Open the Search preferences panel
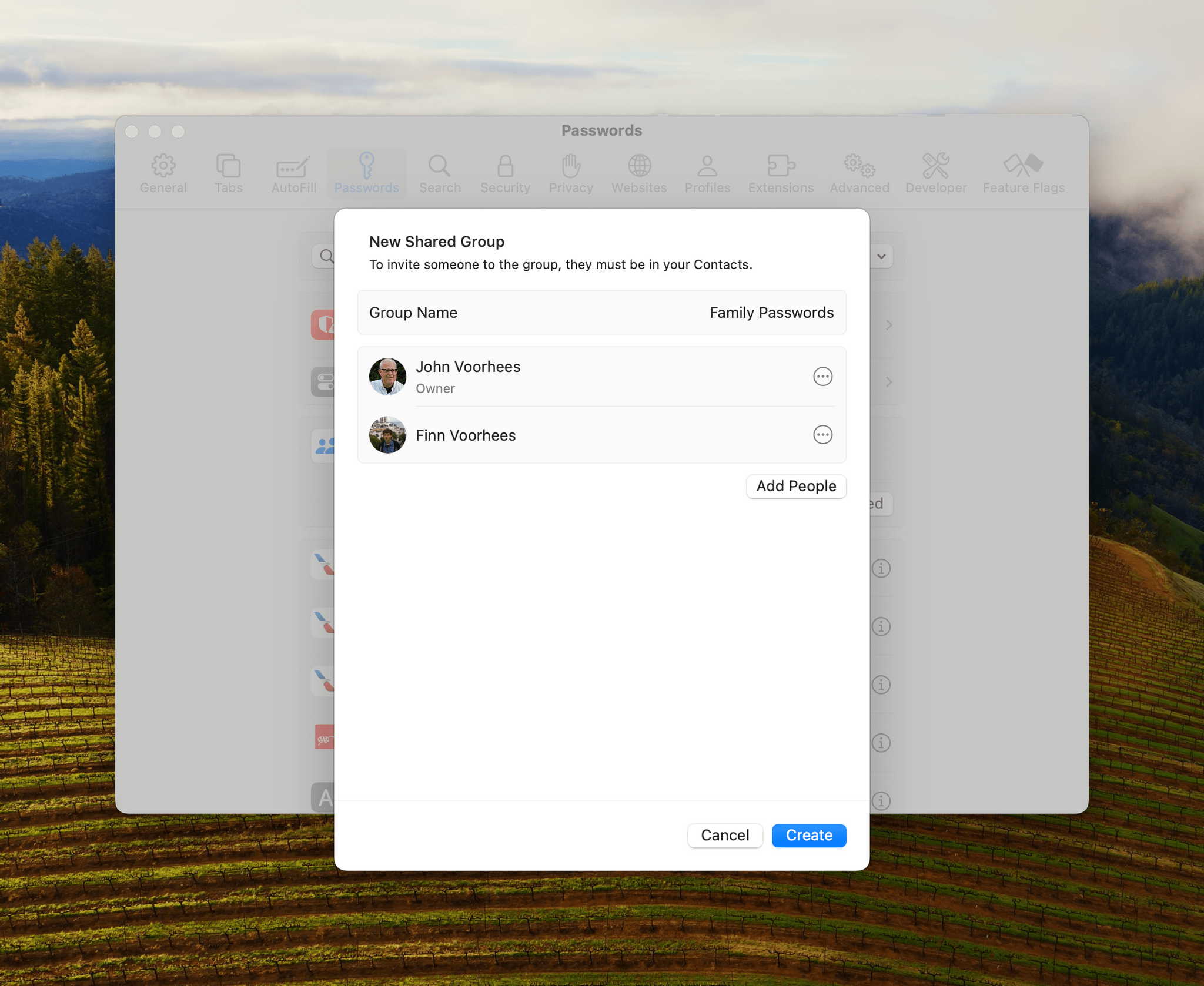Image resolution: width=1204 pixels, height=986 pixels. (438, 172)
